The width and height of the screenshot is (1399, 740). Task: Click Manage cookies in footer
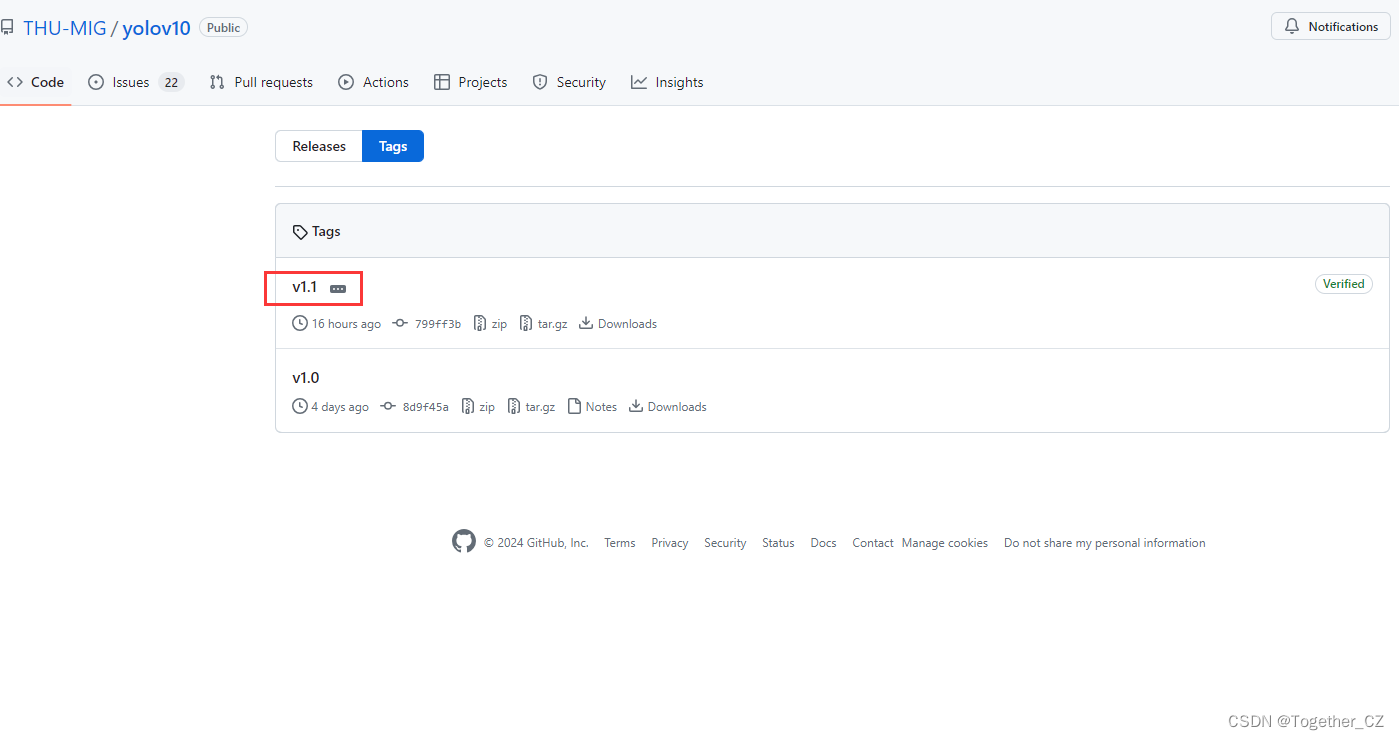[945, 543]
